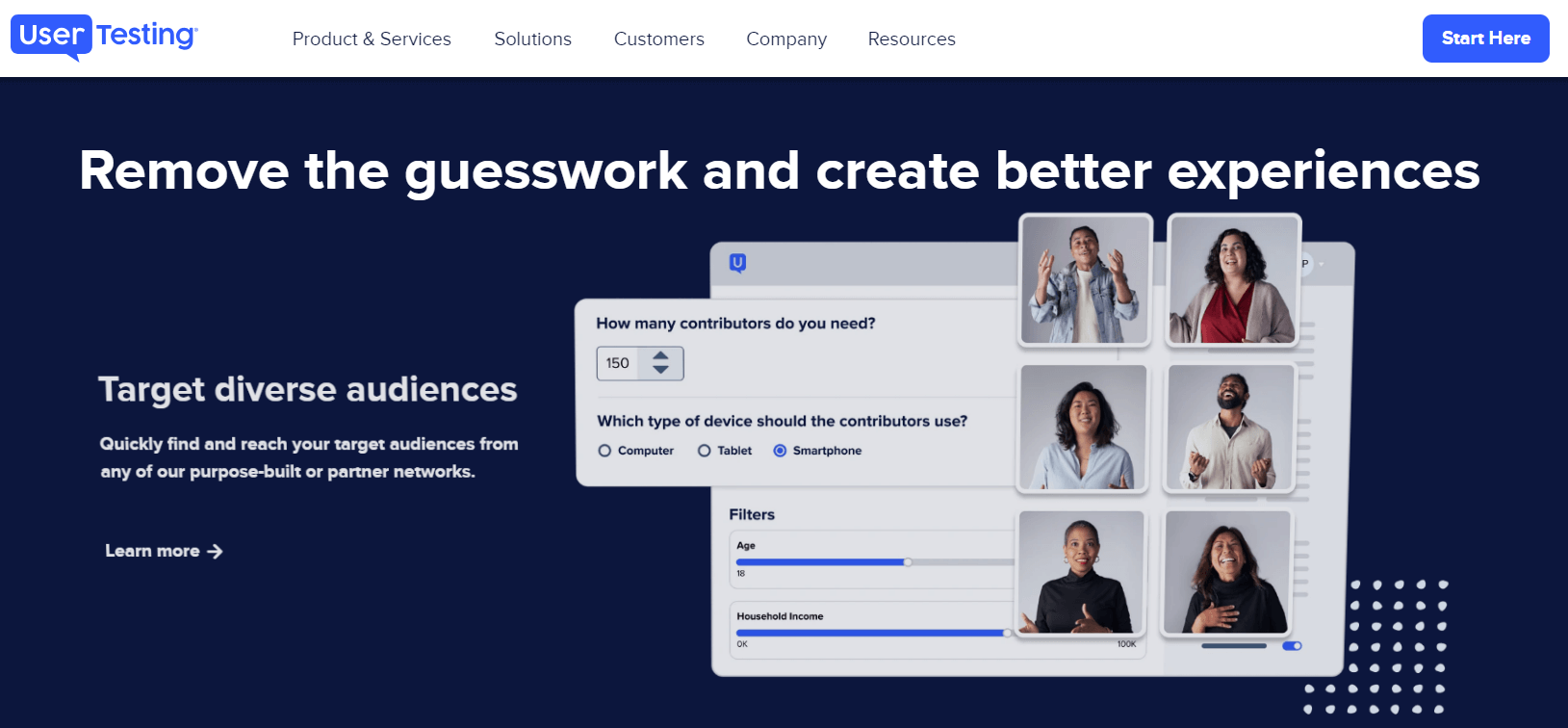
Task: Open the Product & Services menu
Action: [372, 39]
